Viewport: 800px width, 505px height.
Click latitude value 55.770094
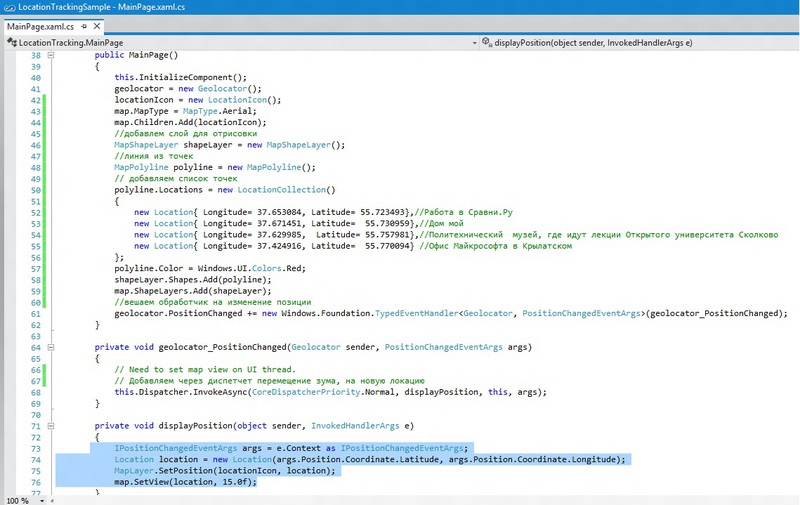(x=387, y=246)
